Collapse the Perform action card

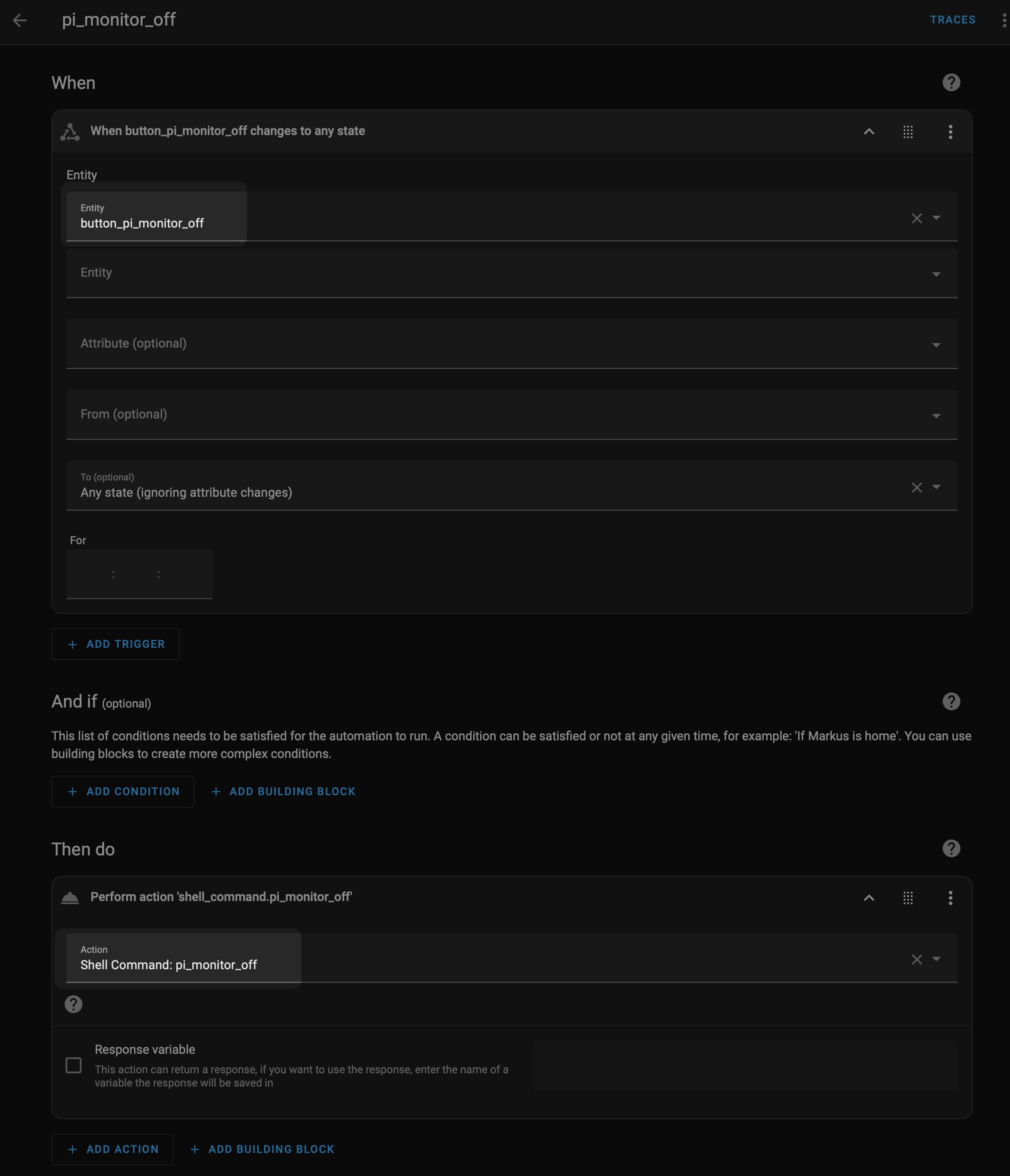[x=869, y=897]
